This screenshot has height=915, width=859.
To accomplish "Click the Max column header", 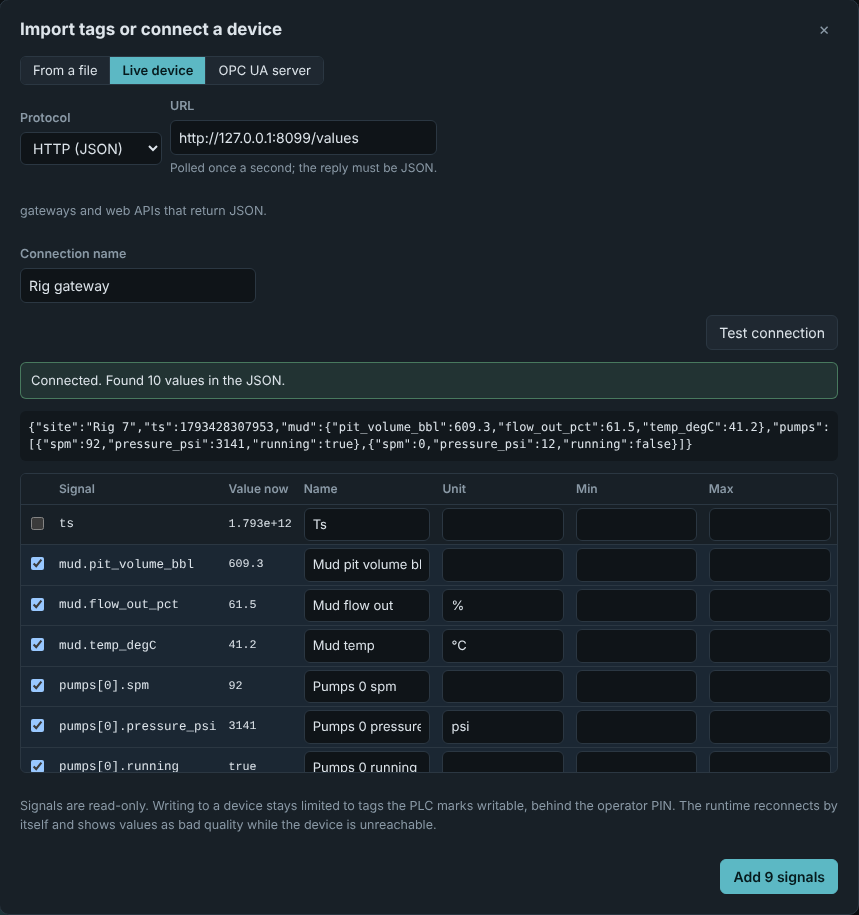I will coord(721,489).
